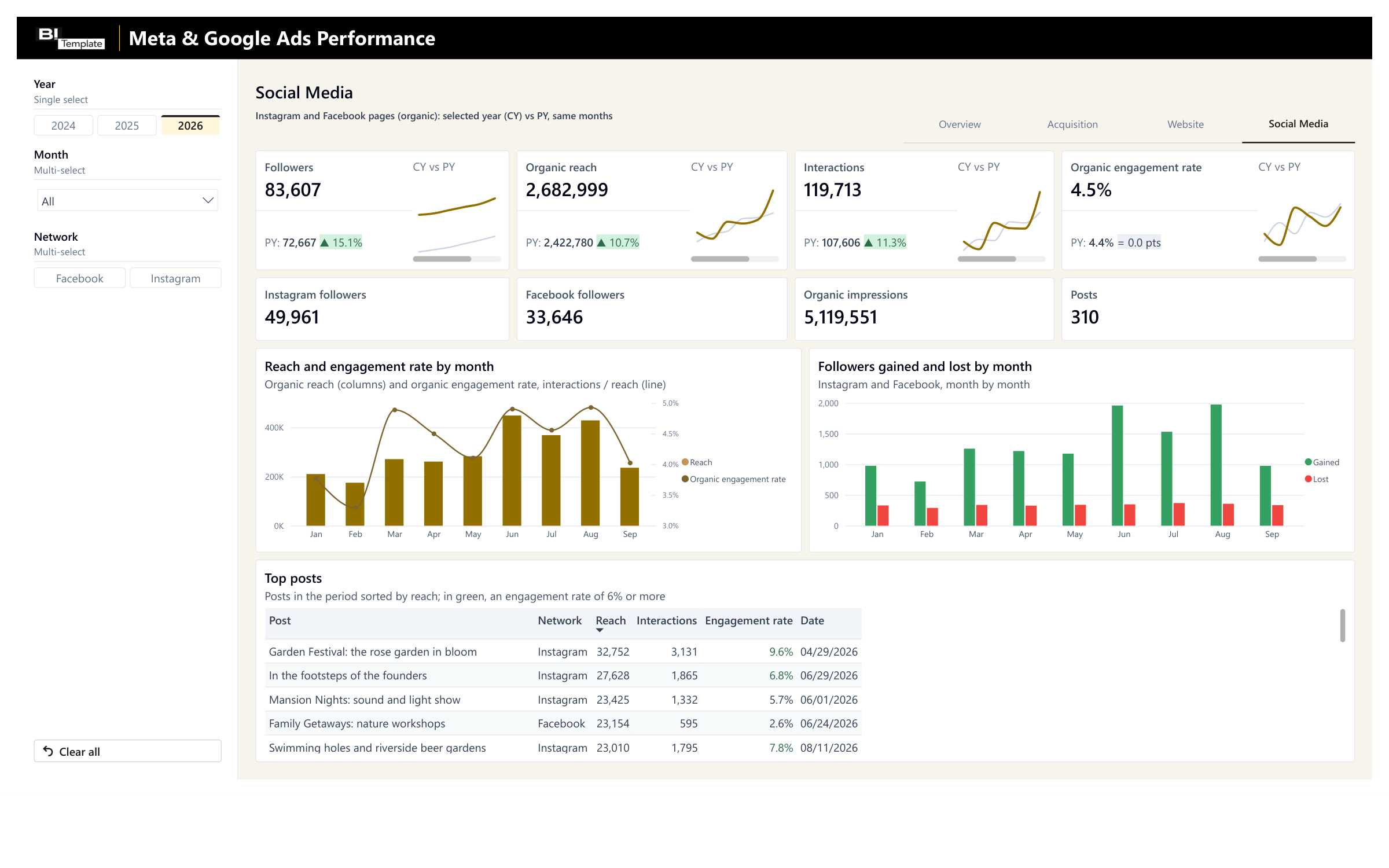1389x868 pixels.
Task: Switch to the Overview tab
Action: pyautogui.click(x=960, y=124)
